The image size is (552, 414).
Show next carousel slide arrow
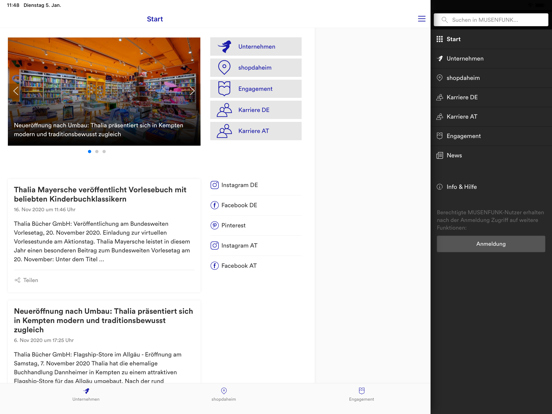coord(192,91)
